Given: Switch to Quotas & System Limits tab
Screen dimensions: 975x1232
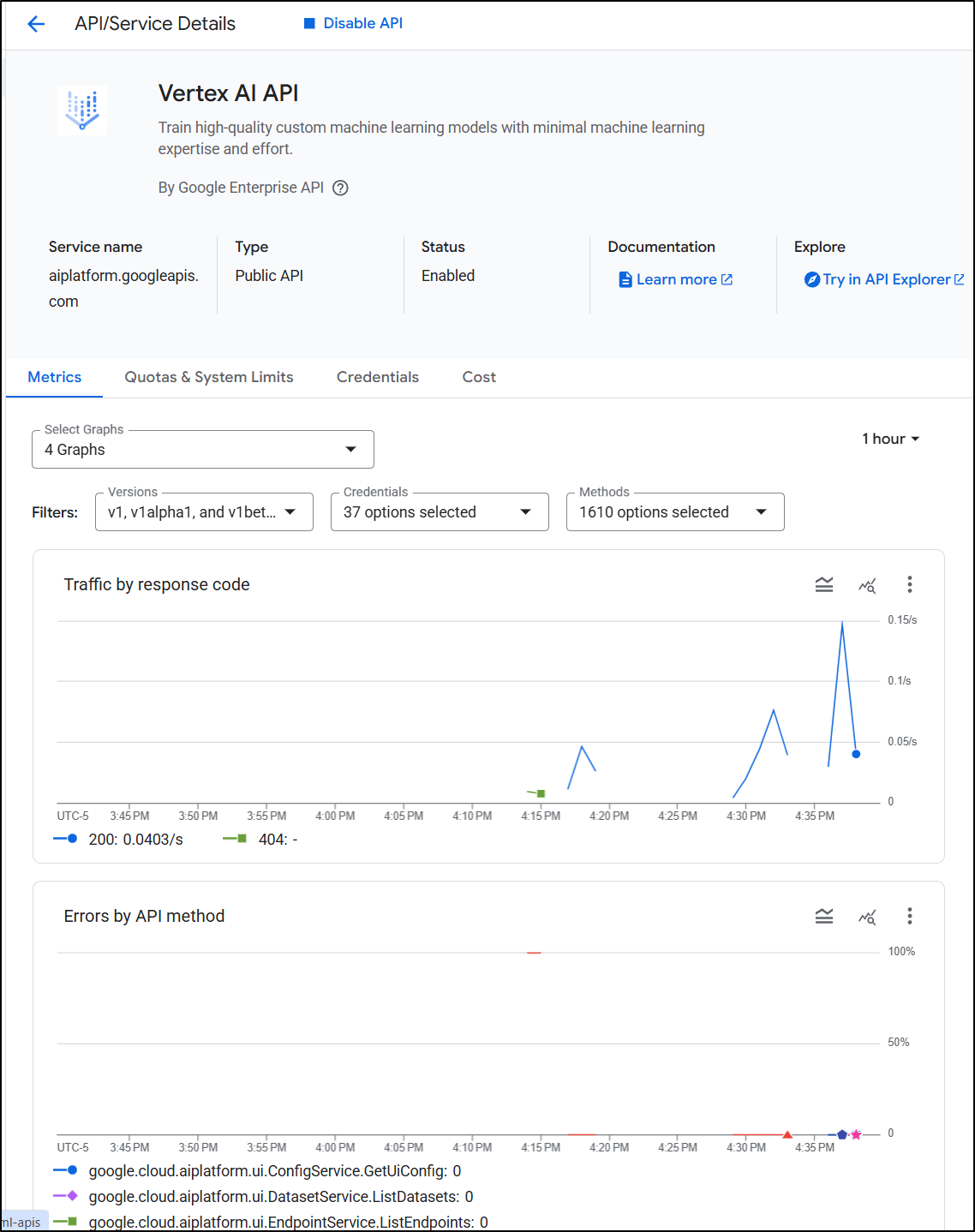Looking at the screenshot, I should pyautogui.click(x=209, y=377).
